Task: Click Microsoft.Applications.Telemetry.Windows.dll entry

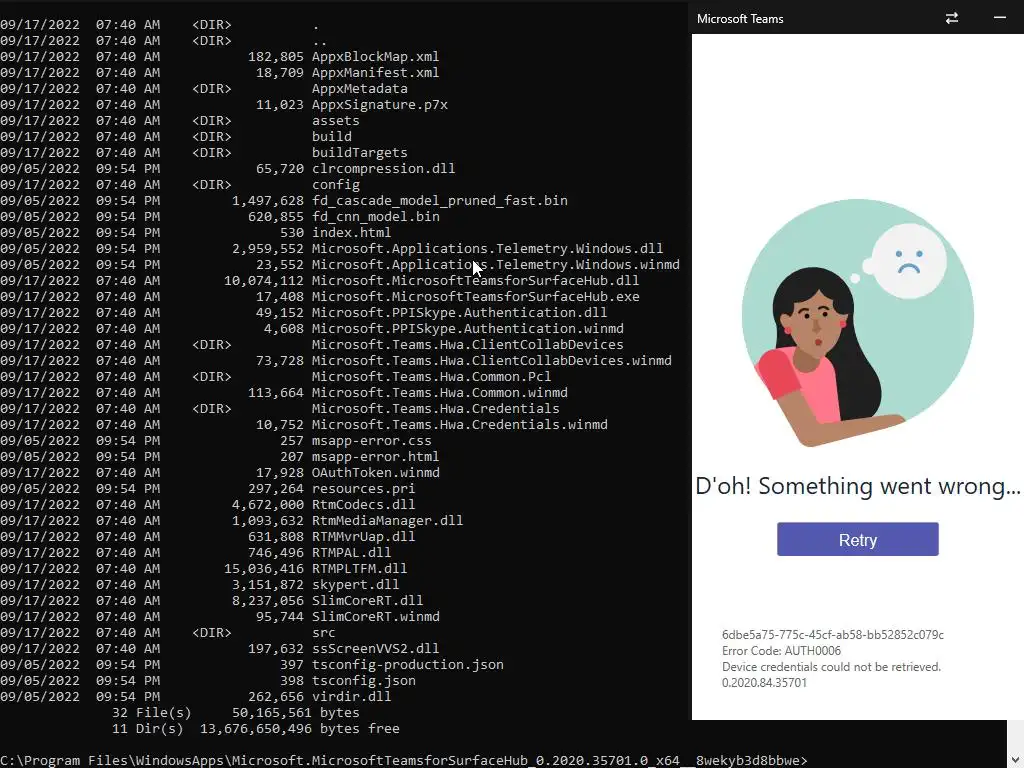Action: [487, 249]
